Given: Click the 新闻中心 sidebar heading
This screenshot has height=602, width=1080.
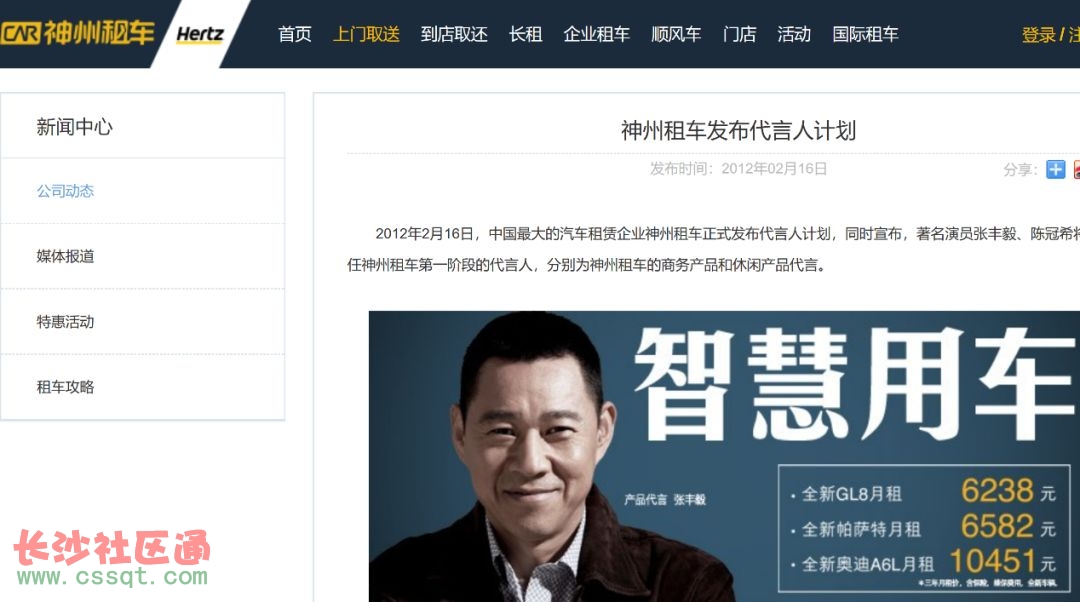Looking at the screenshot, I should click(x=74, y=127).
